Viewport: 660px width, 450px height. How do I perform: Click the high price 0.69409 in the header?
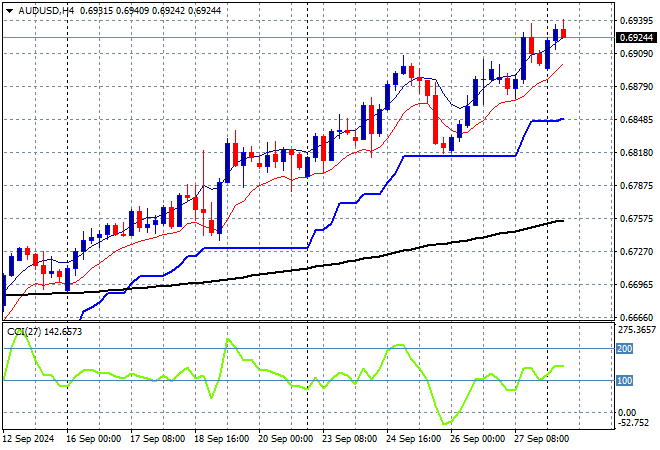click(x=132, y=11)
